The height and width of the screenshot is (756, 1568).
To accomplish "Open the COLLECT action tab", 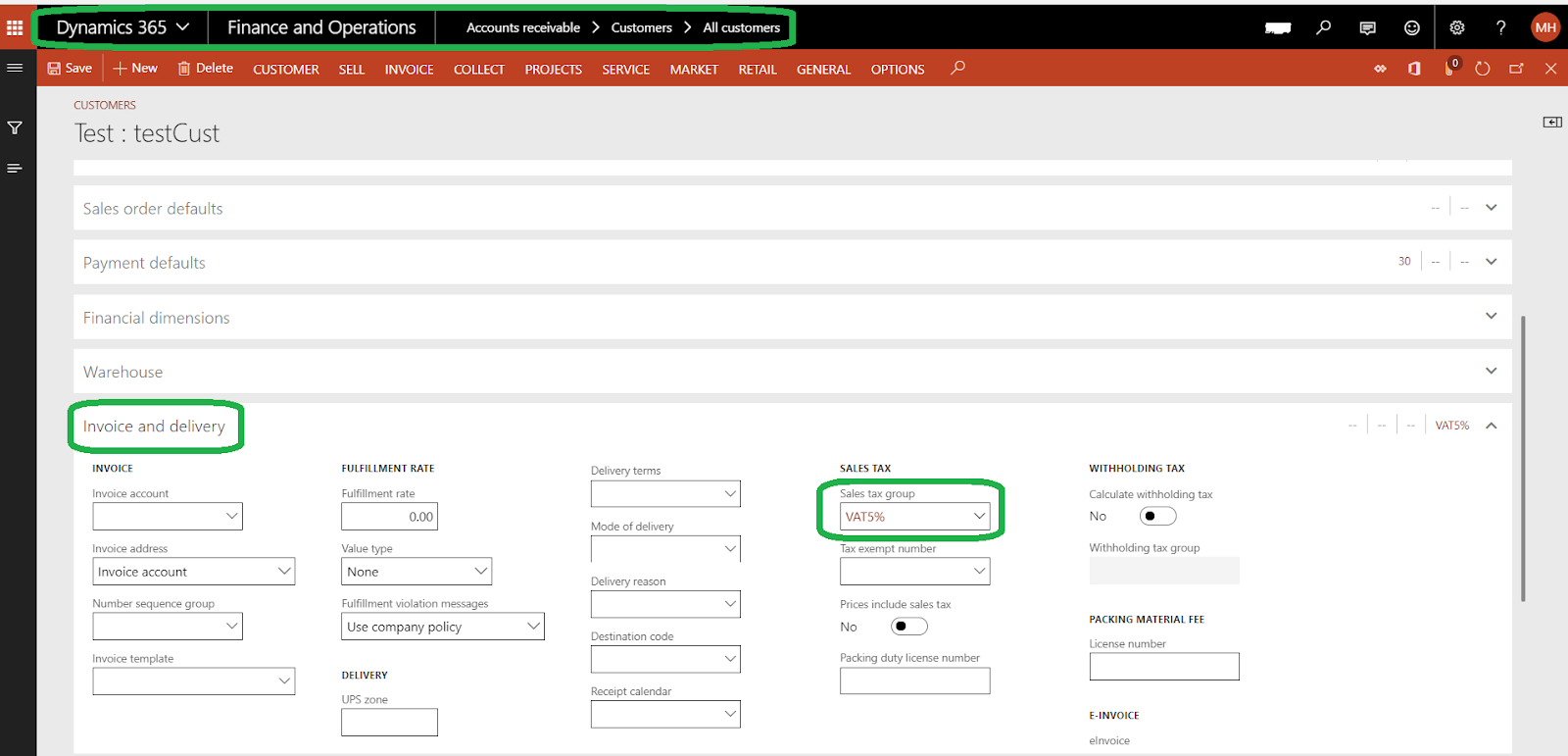I will (x=479, y=69).
